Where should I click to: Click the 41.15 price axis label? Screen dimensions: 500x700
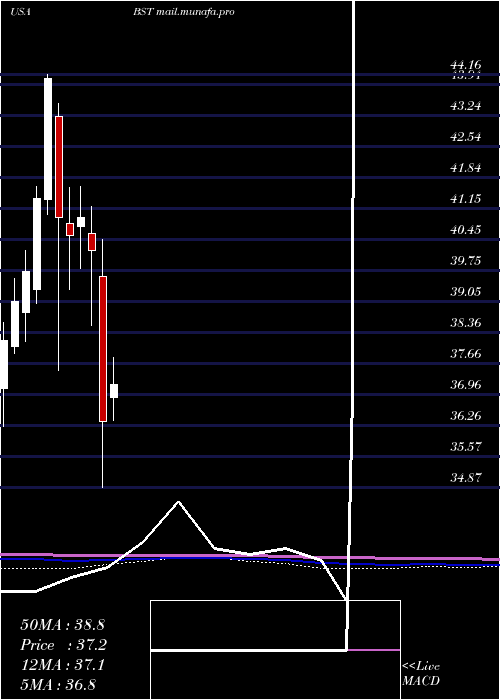[x=466, y=199]
